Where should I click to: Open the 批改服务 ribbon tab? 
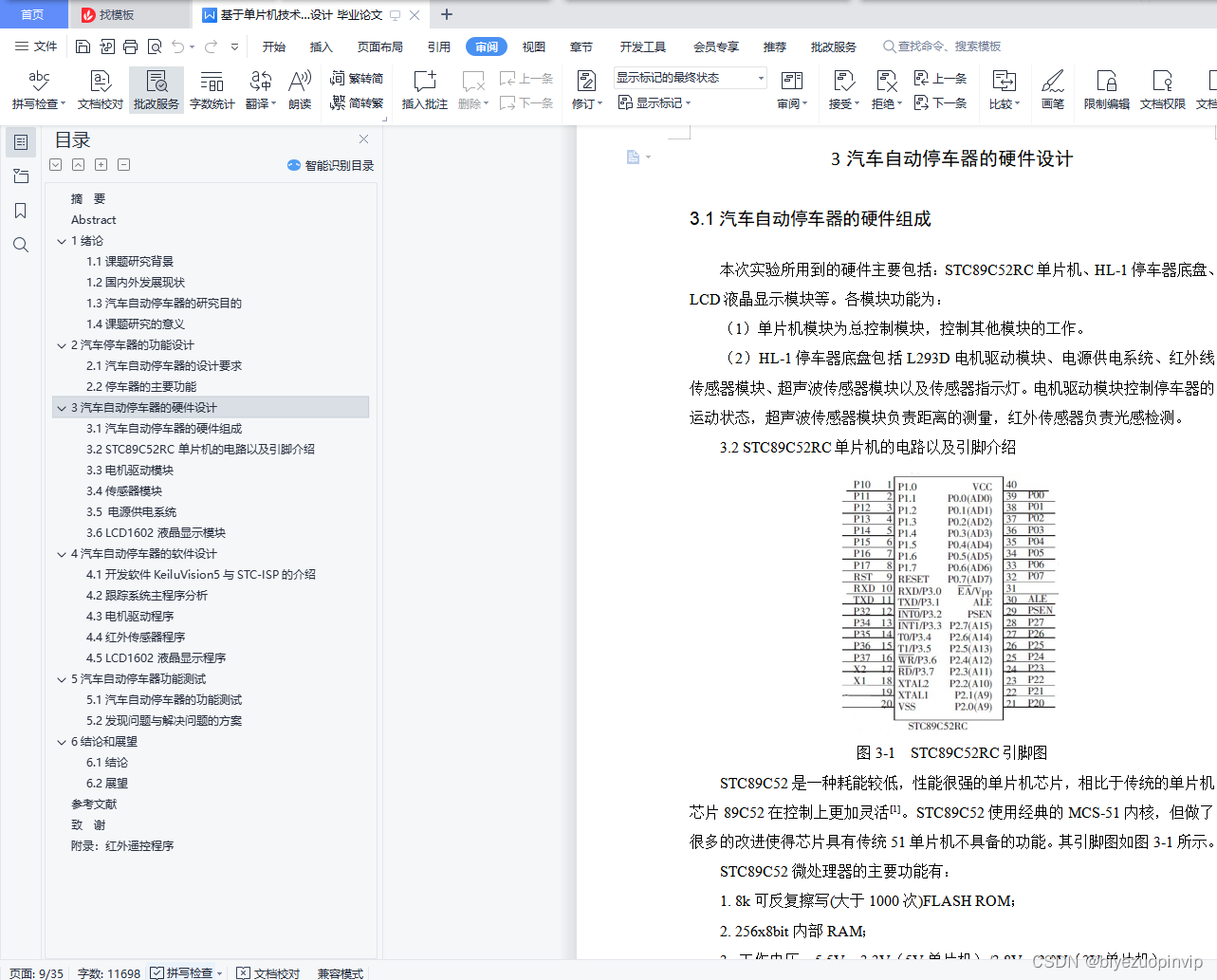[834, 46]
